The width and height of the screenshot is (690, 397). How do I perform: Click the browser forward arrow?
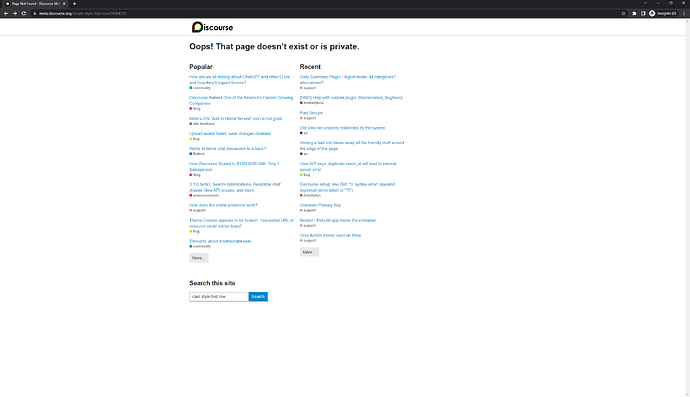[15, 13]
